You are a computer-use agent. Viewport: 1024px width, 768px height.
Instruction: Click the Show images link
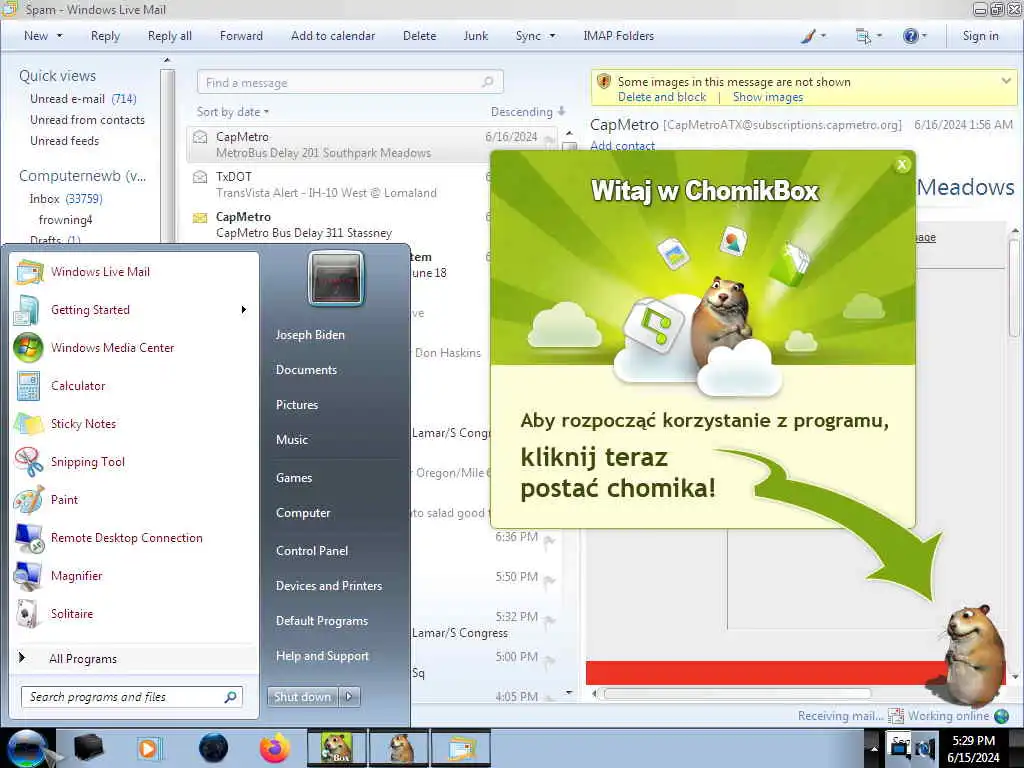point(768,97)
